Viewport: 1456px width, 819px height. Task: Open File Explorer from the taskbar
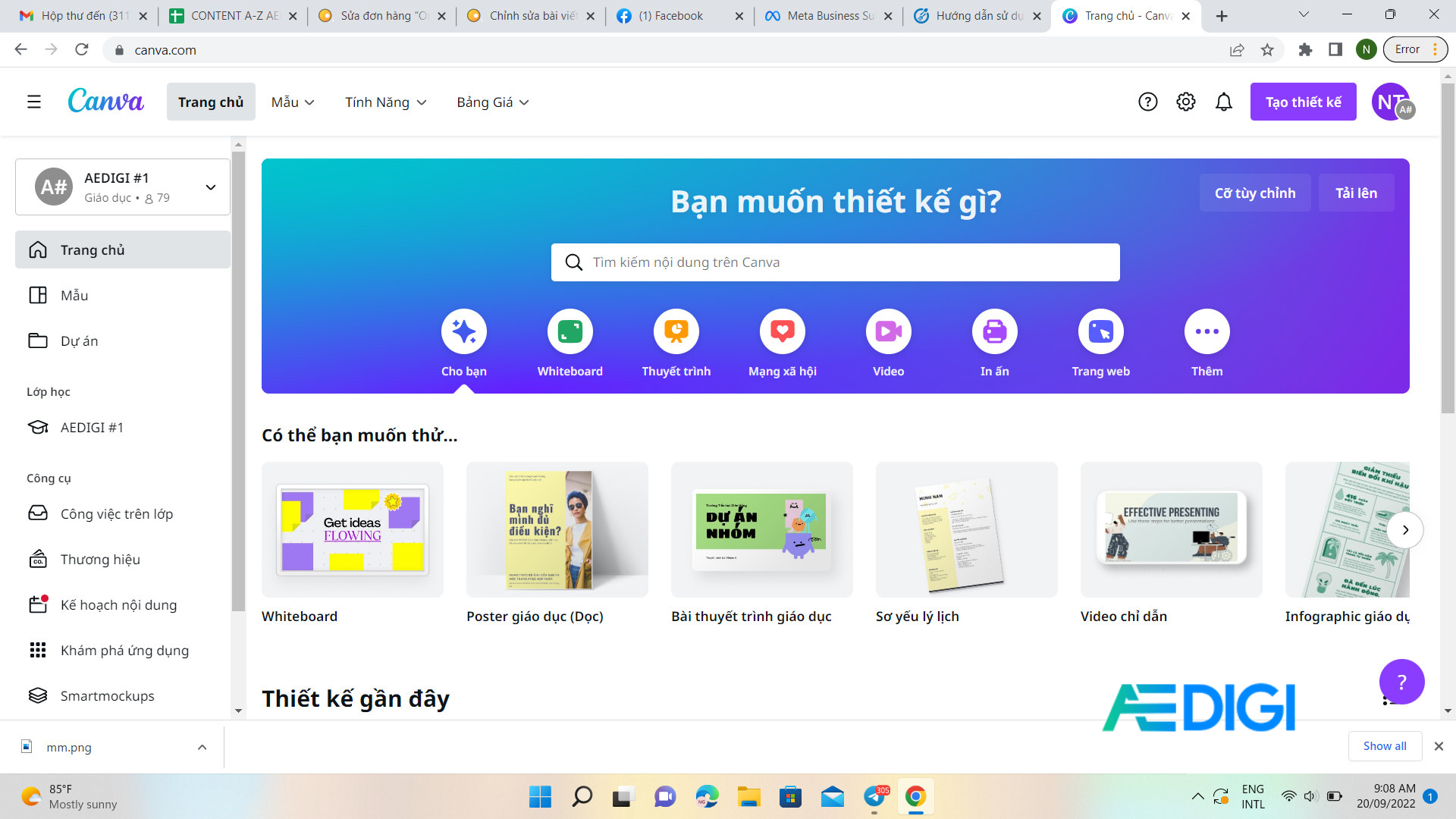[x=748, y=797]
